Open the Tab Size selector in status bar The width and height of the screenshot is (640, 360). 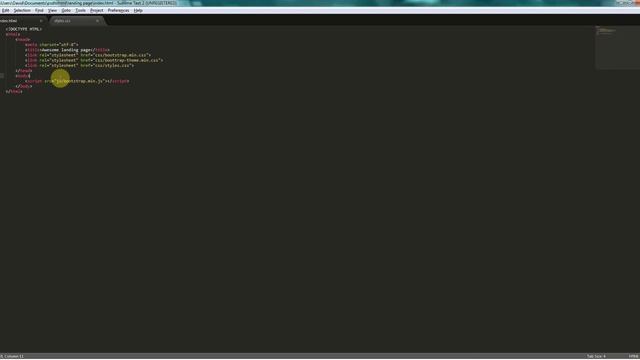[x=596, y=356]
